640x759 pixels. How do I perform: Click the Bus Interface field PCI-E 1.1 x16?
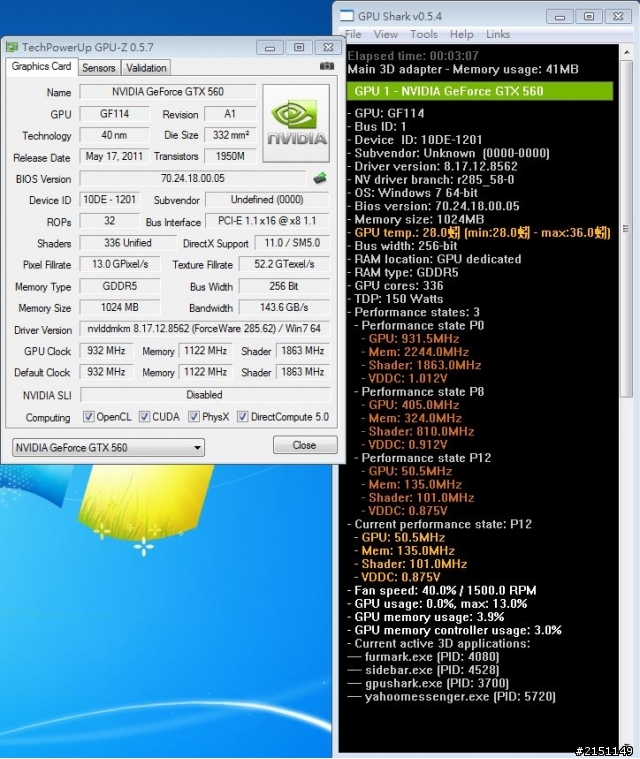tap(267, 221)
